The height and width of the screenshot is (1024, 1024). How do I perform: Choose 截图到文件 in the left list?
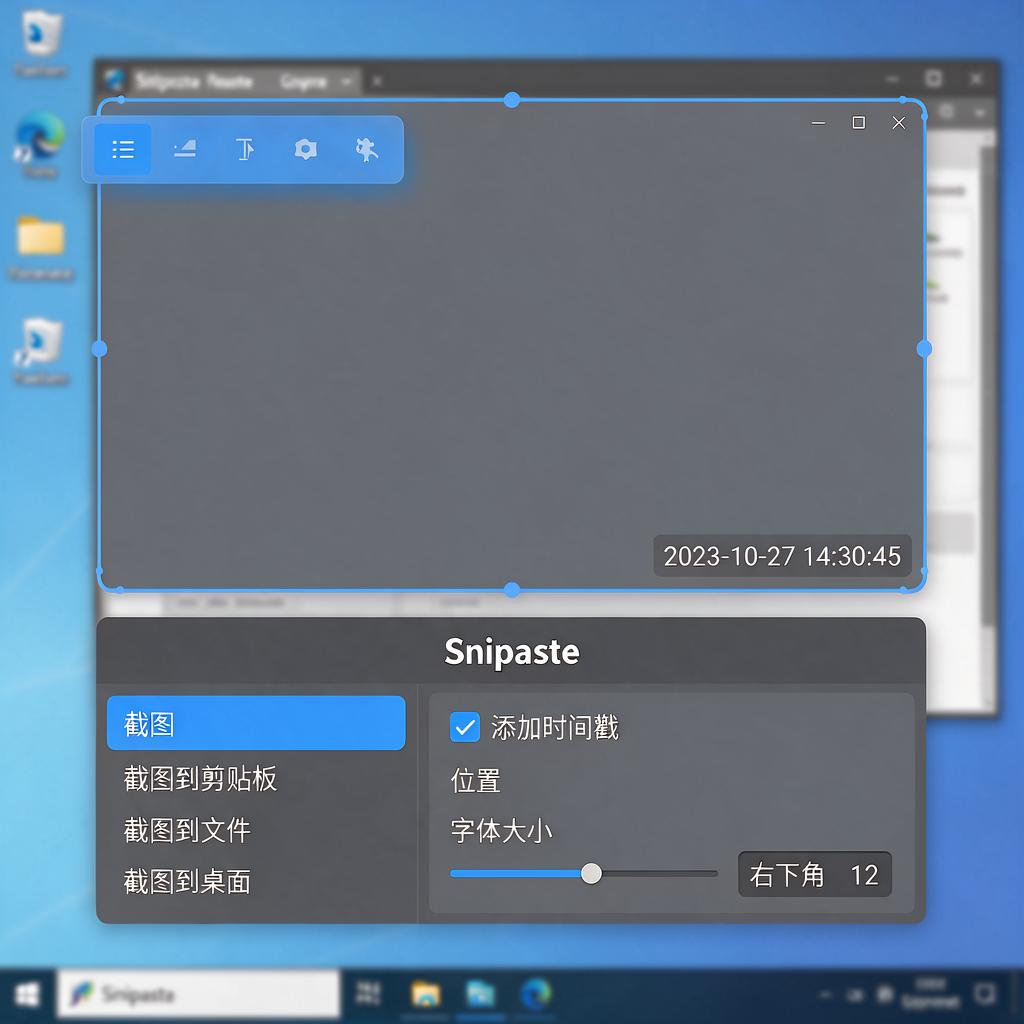click(187, 830)
